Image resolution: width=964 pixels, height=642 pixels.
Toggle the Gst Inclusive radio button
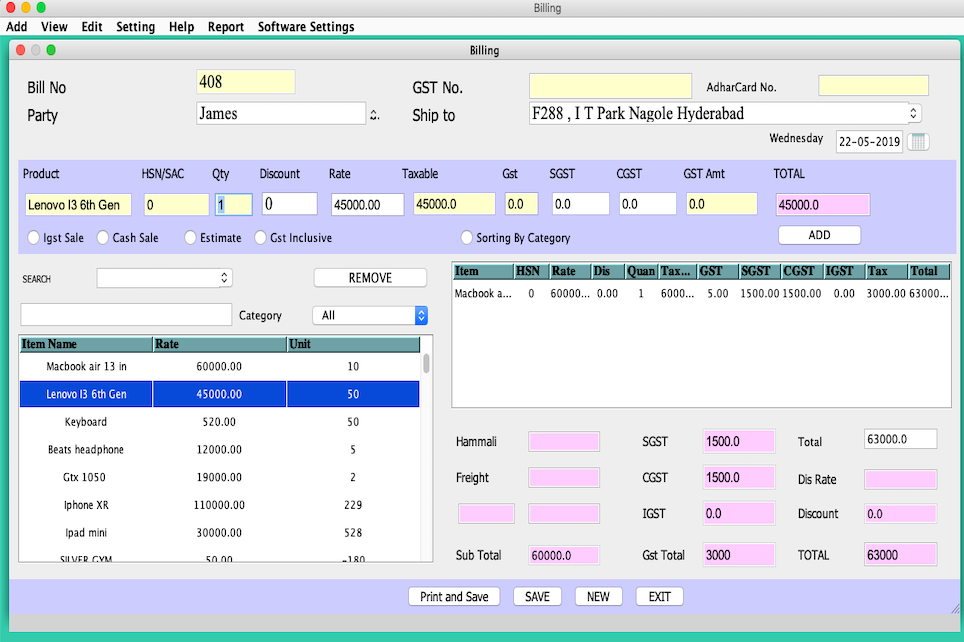point(262,238)
